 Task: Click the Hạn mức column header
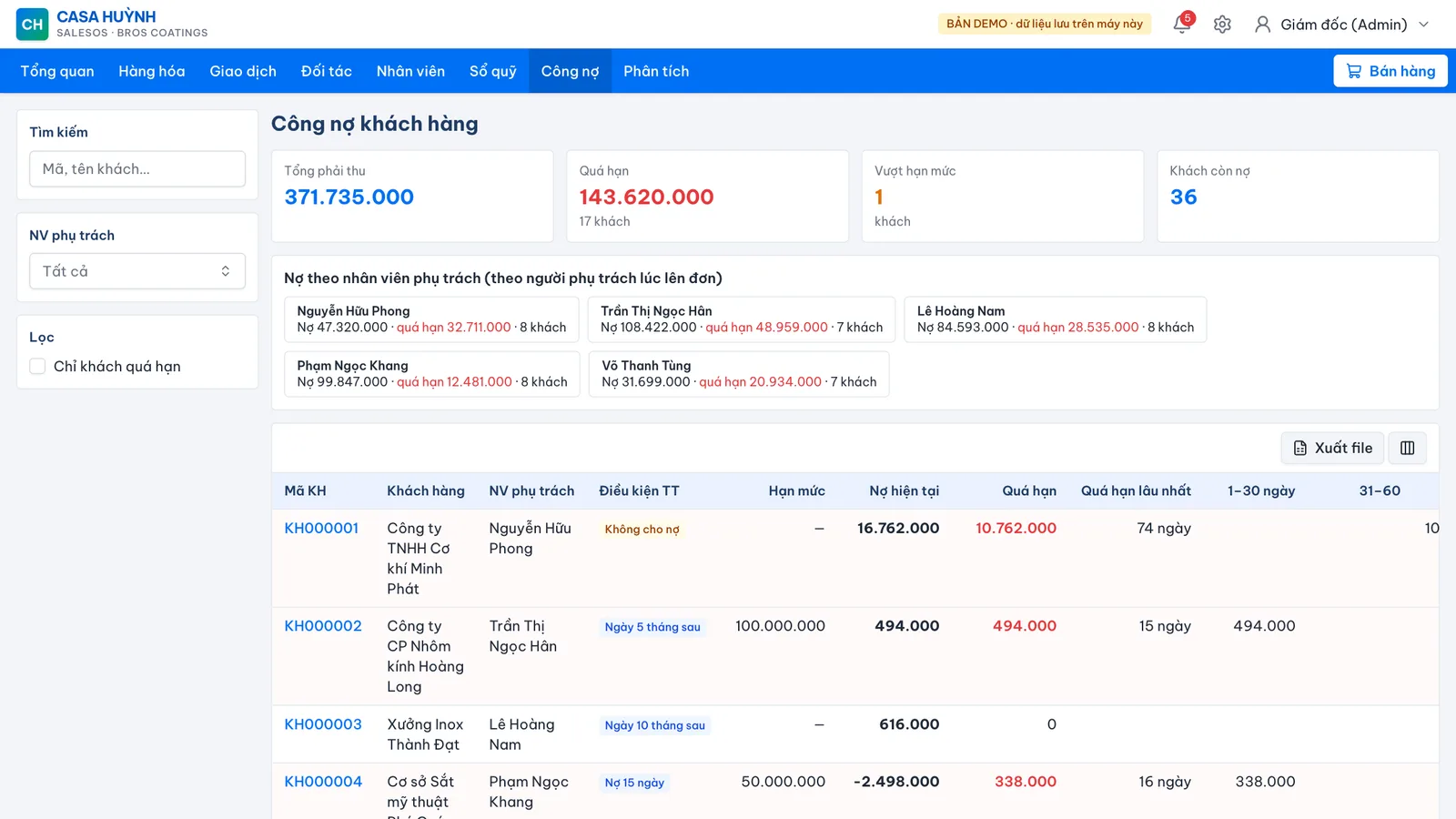point(796,491)
